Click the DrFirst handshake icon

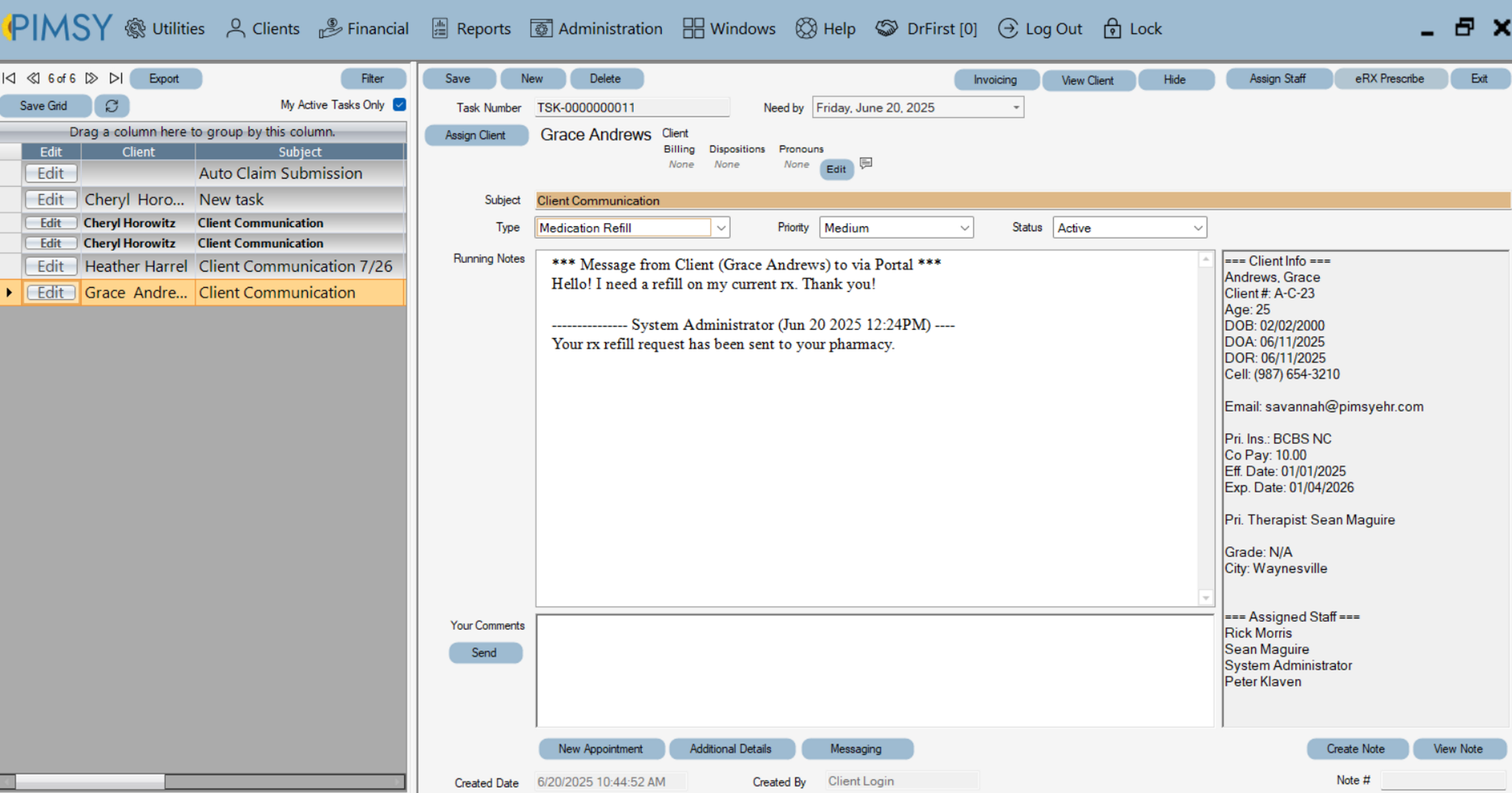[x=887, y=28]
